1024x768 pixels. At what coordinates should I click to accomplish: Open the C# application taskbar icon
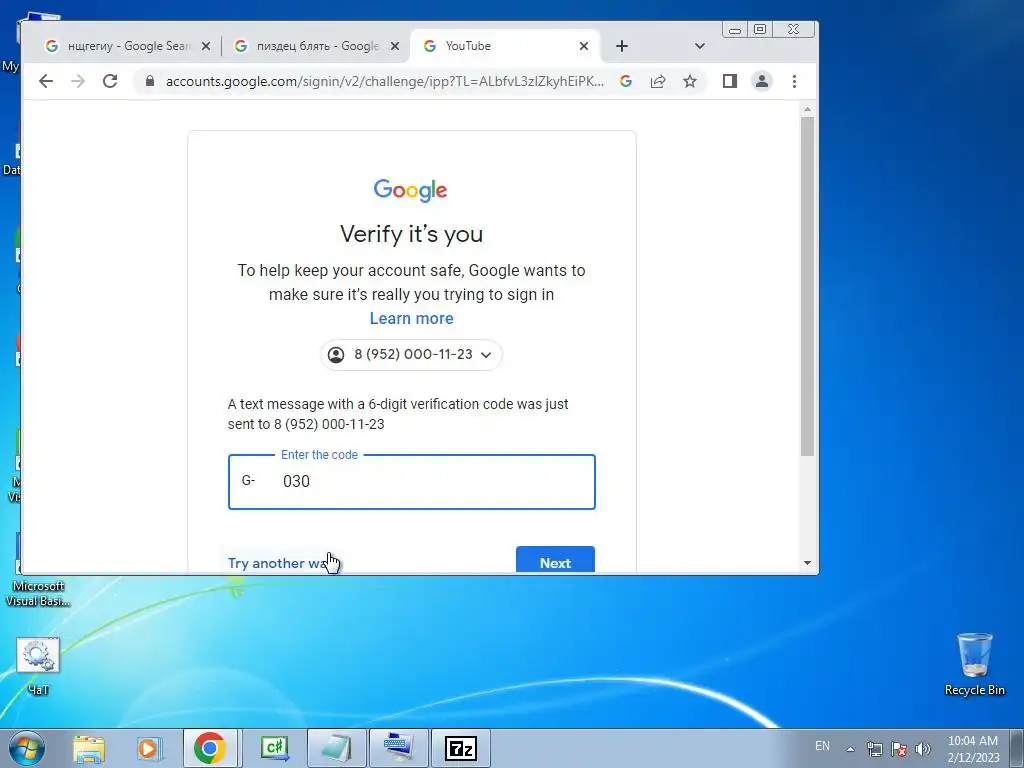[274, 748]
